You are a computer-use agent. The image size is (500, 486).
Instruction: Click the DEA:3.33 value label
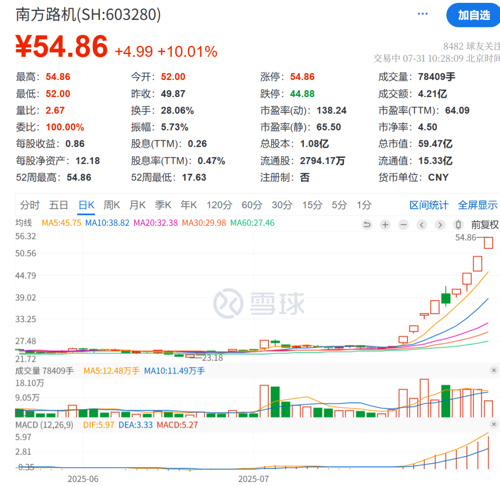click(x=136, y=425)
